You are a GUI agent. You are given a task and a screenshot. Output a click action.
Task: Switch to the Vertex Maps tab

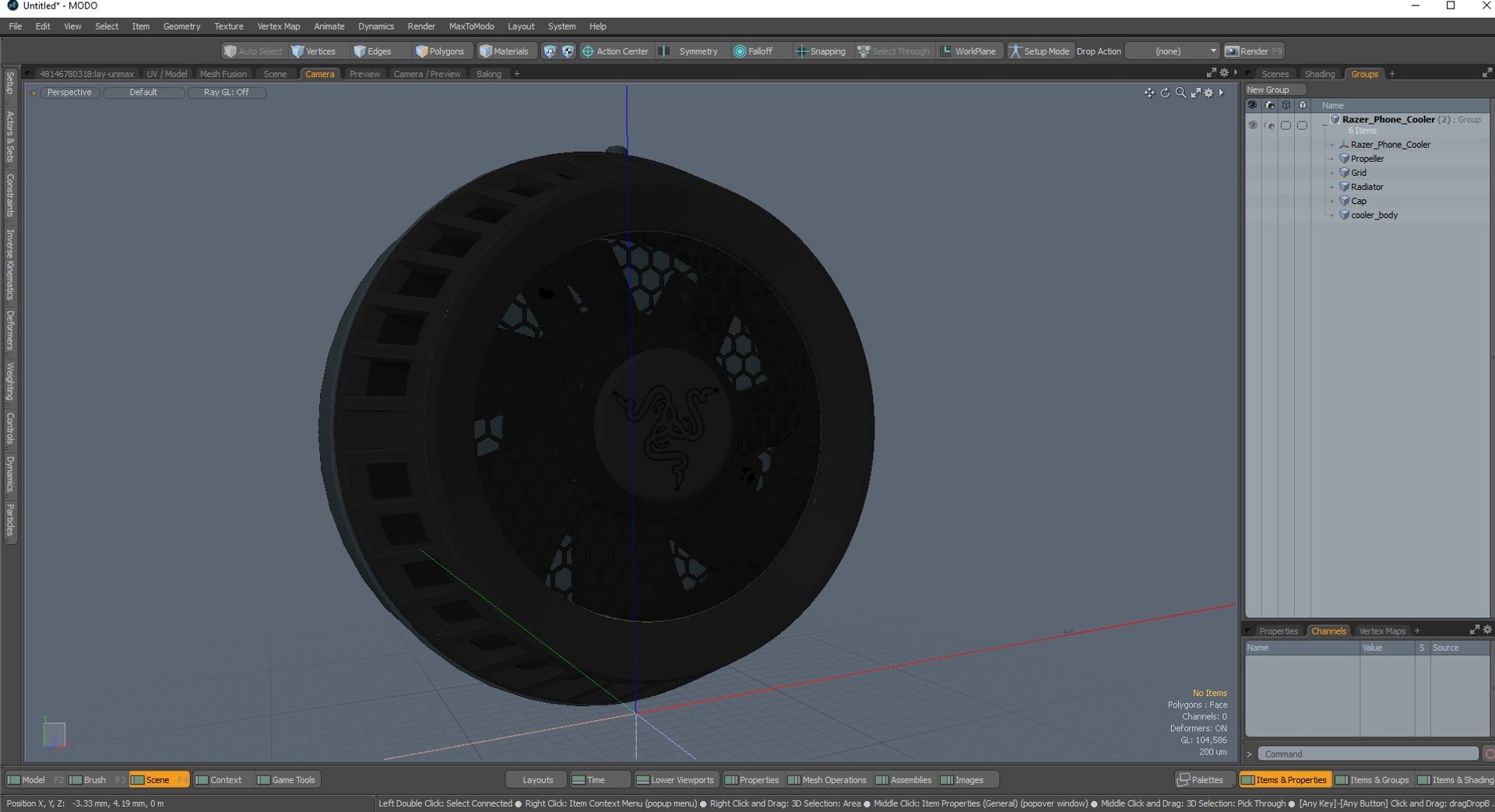[1382, 631]
